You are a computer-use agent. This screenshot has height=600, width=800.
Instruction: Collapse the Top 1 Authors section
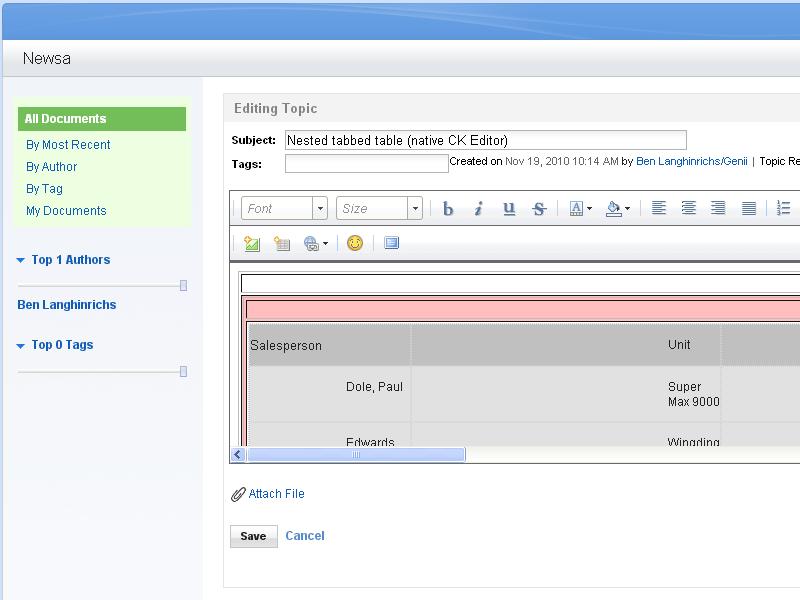point(21,260)
